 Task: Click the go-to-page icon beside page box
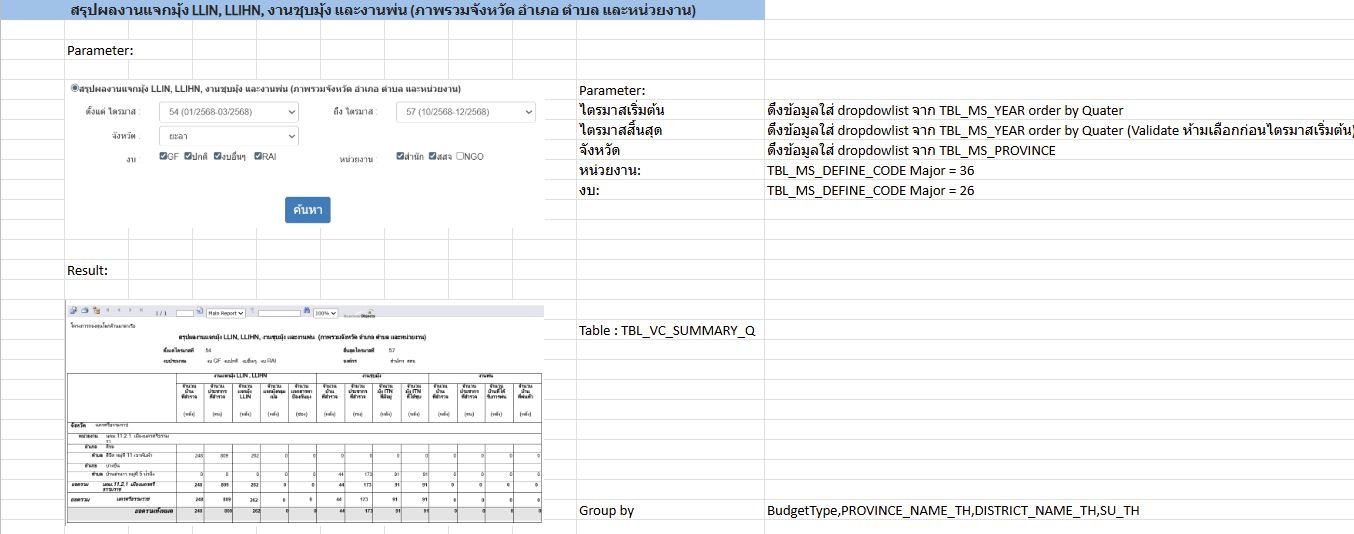click(x=200, y=312)
